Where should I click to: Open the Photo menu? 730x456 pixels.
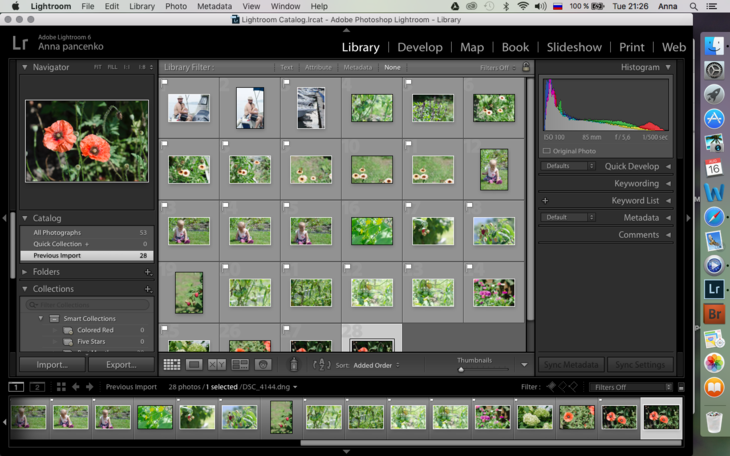pos(176,6)
